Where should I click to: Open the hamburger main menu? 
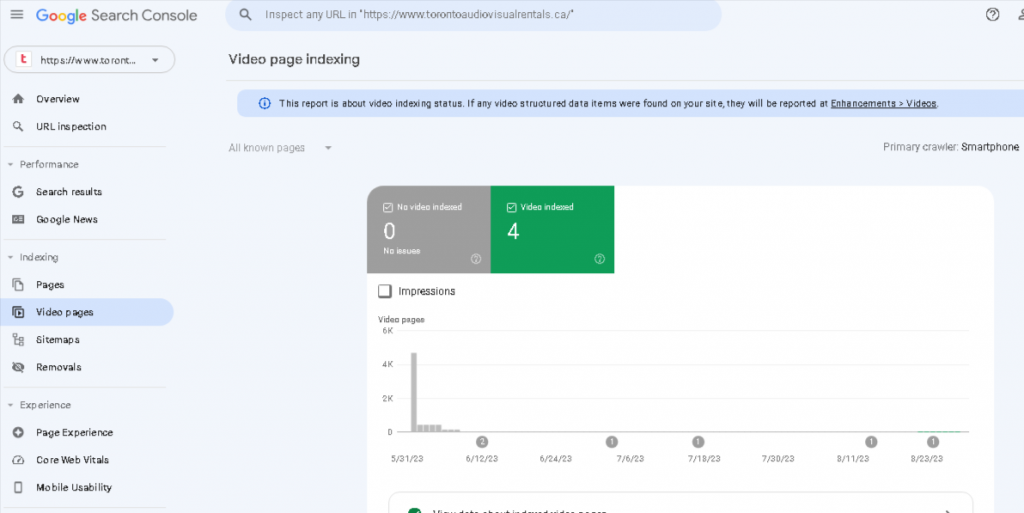17,14
